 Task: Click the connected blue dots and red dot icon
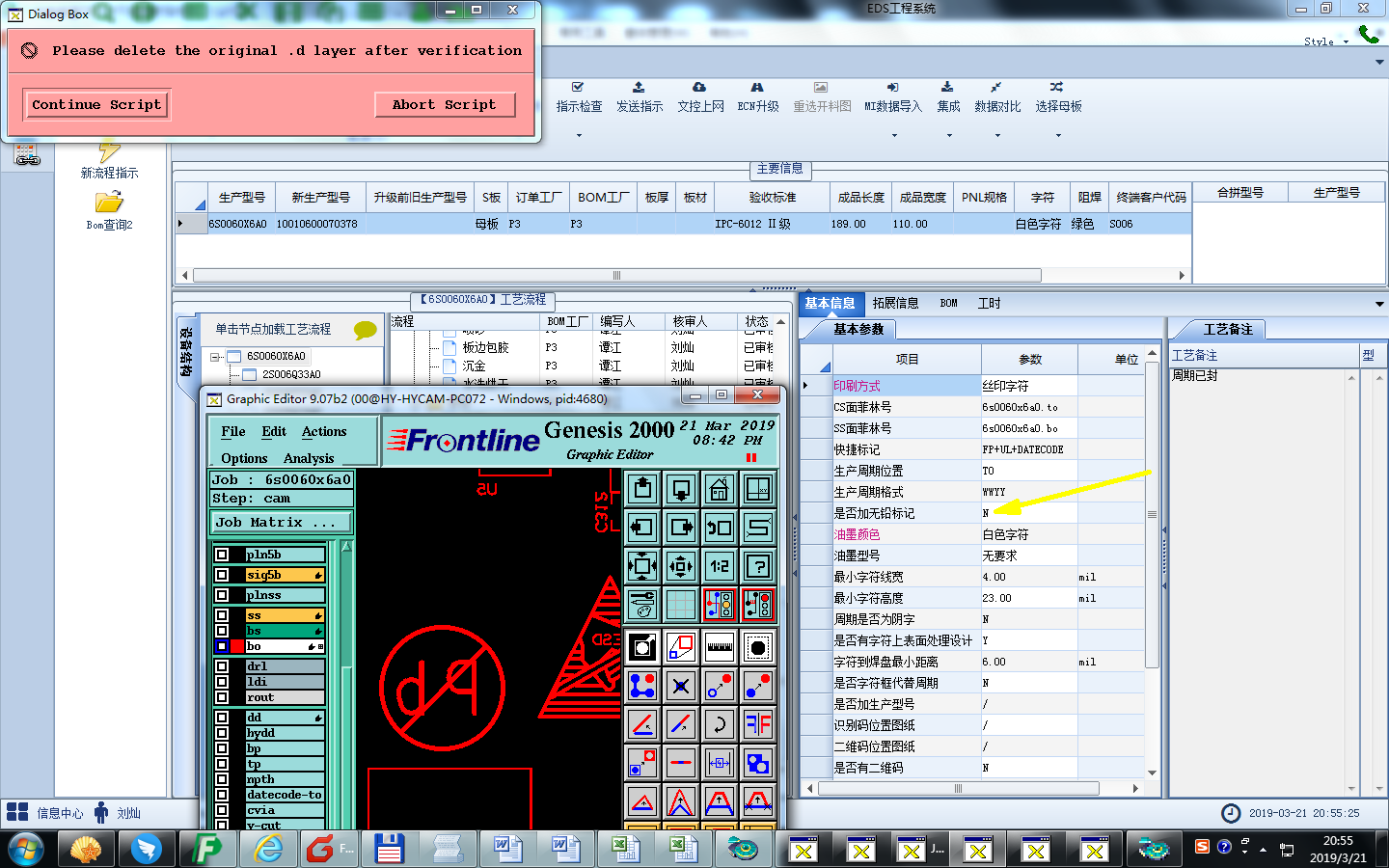pyautogui.click(x=642, y=686)
